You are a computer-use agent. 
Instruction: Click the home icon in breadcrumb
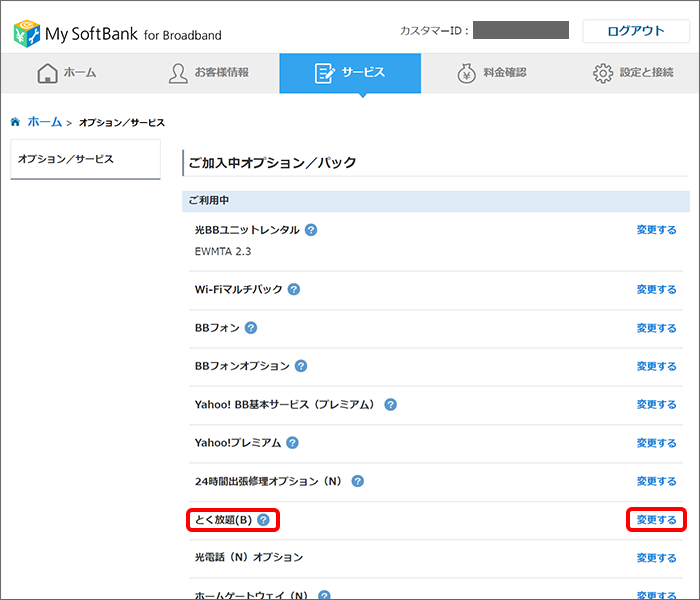15,122
